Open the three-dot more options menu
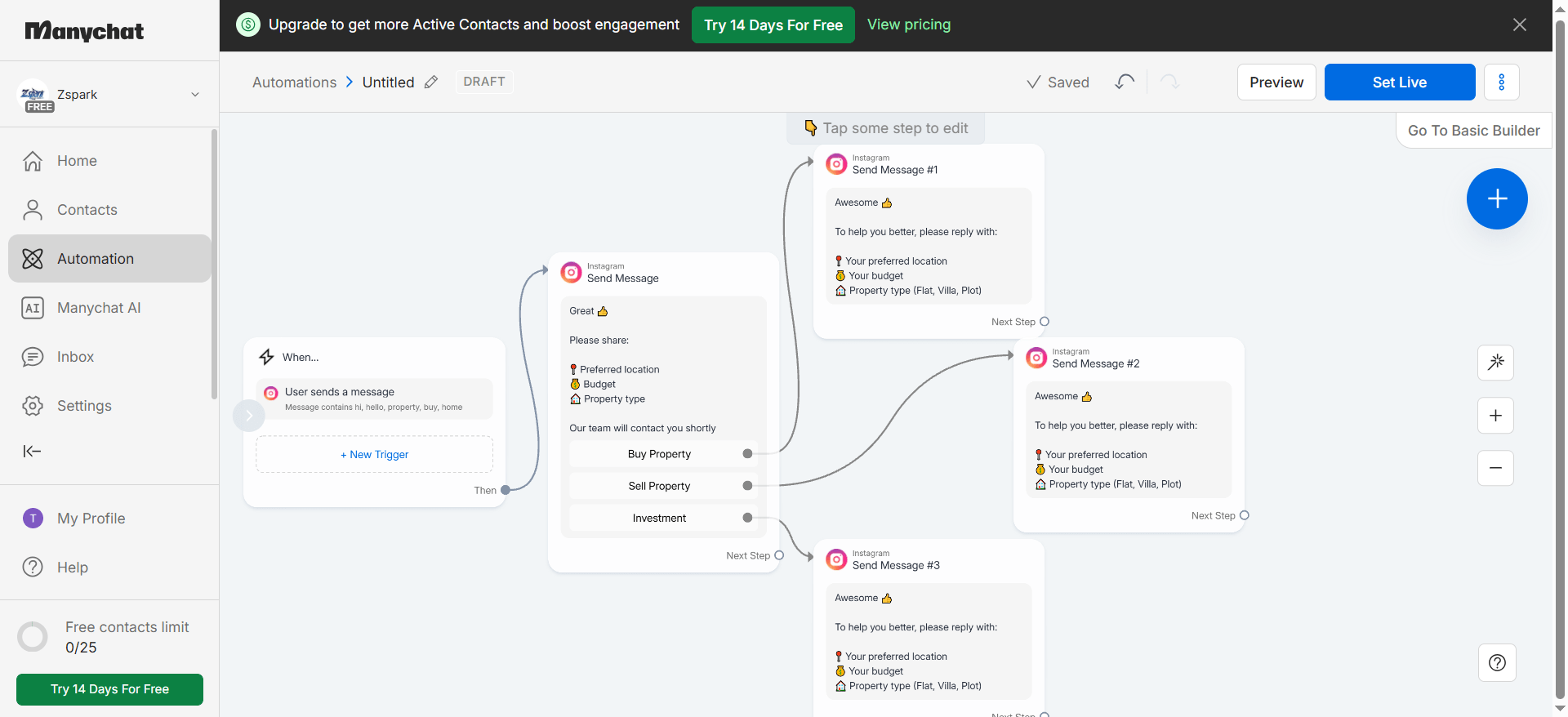The height and width of the screenshot is (717, 1568). 1501,82
